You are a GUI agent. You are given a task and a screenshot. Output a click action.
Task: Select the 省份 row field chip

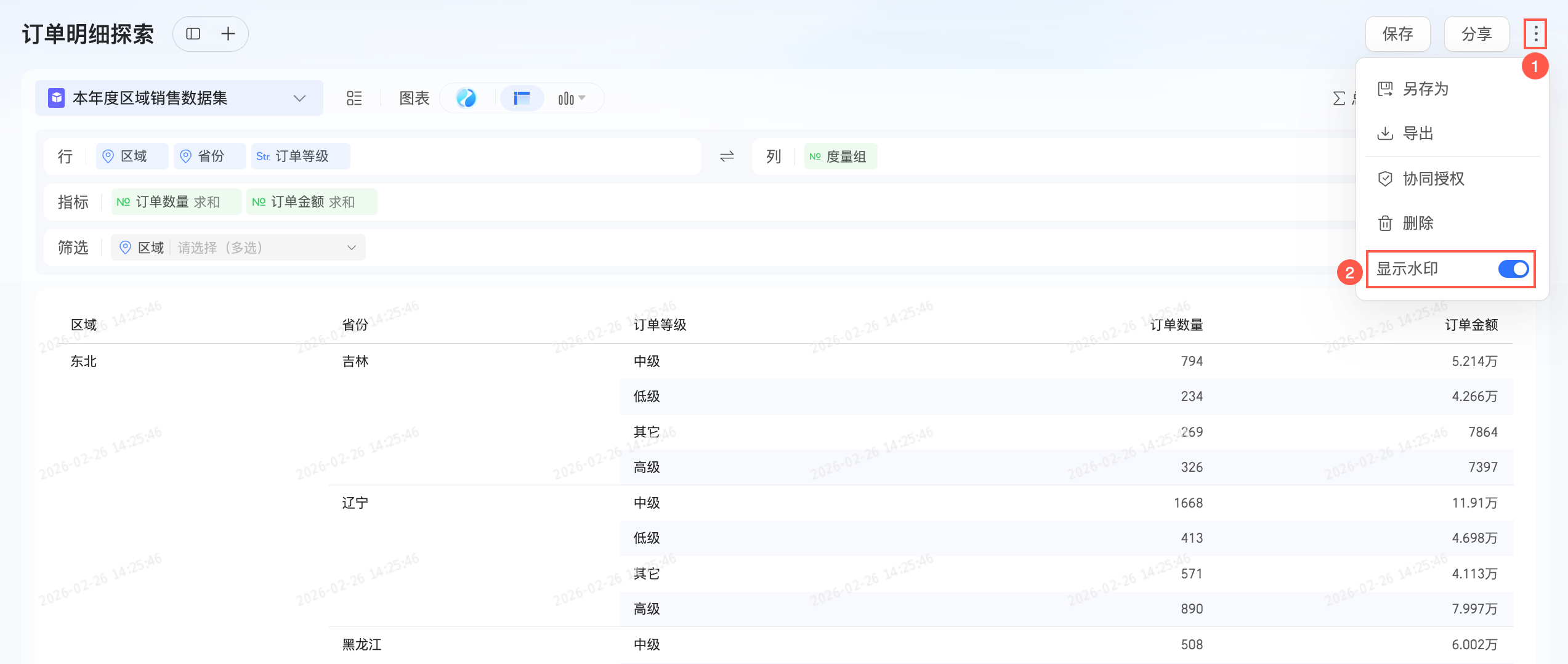(x=209, y=156)
